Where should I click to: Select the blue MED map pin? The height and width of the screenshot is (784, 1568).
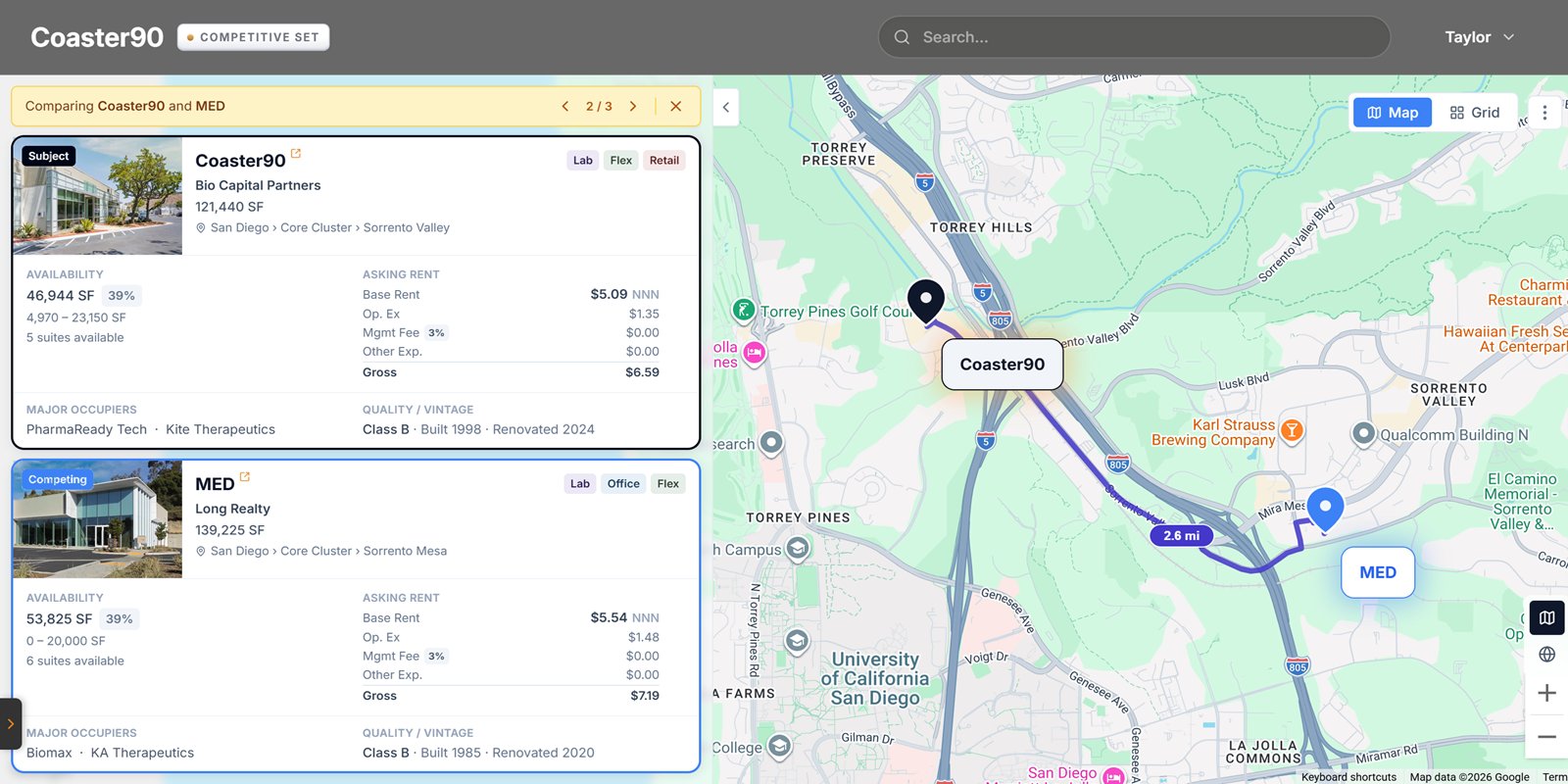[1325, 510]
